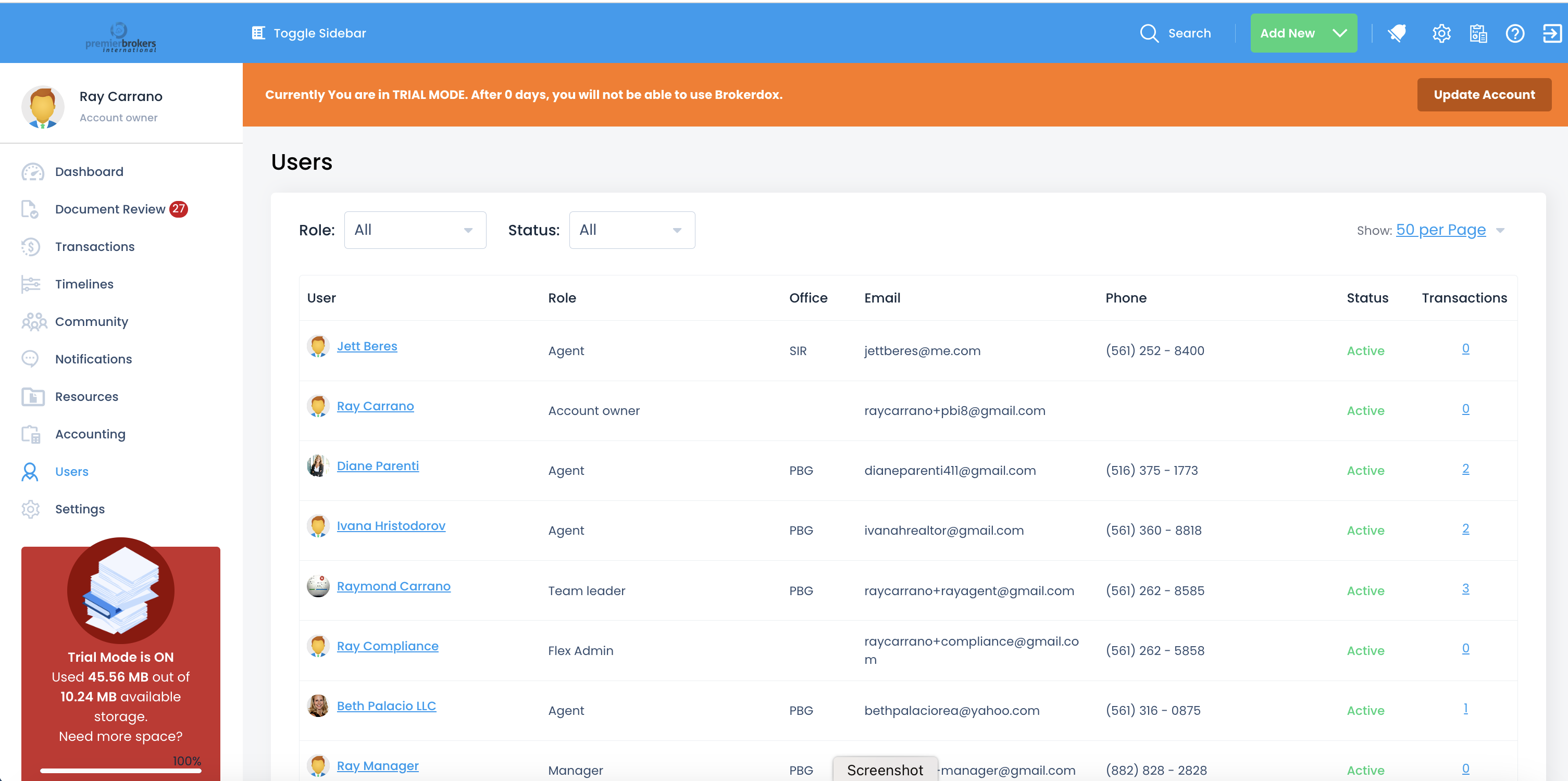Click the phone (516) 375 - 1773
The width and height of the screenshot is (1568, 781).
(x=1152, y=471)
